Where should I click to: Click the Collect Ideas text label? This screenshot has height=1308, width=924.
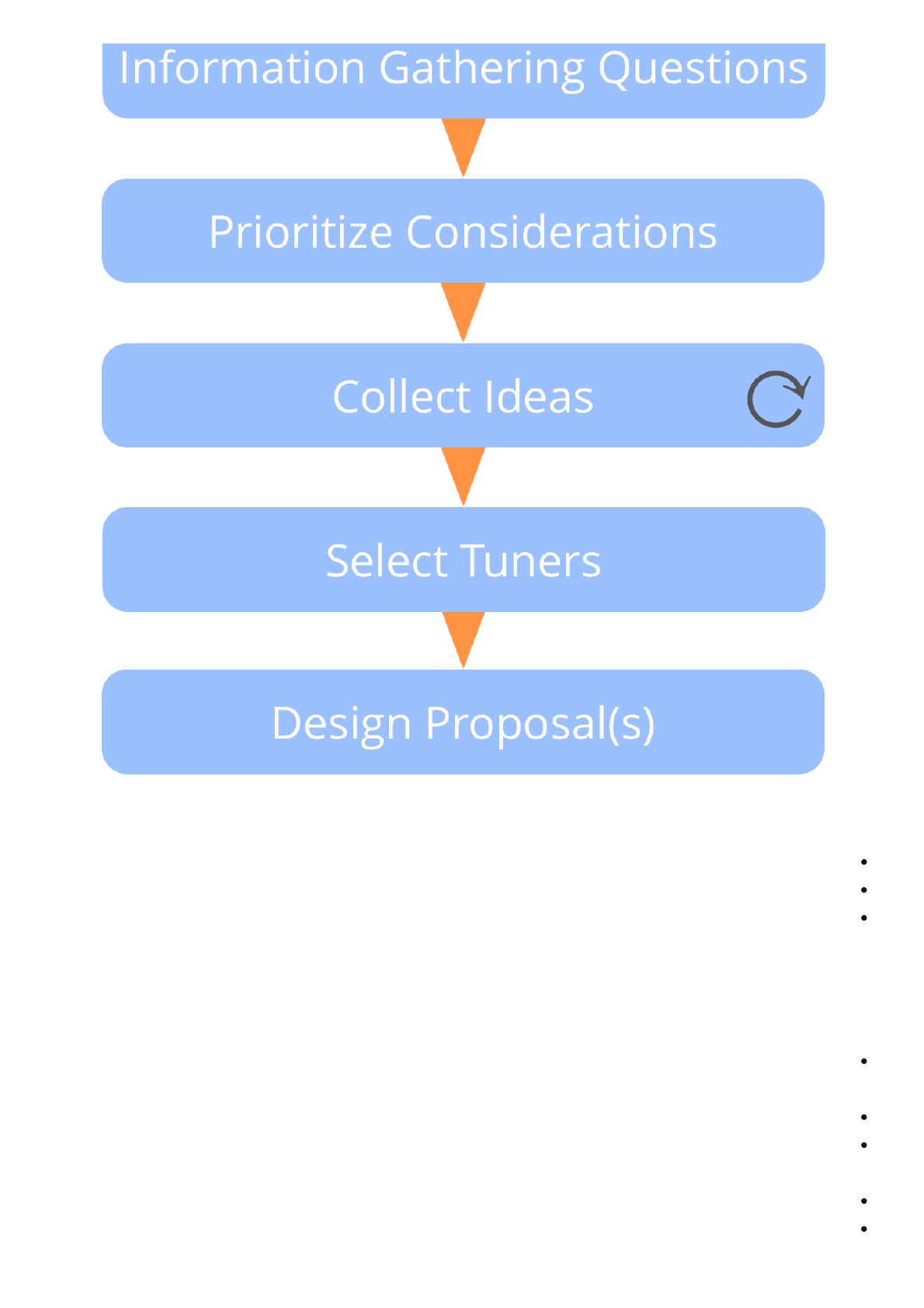463,397
